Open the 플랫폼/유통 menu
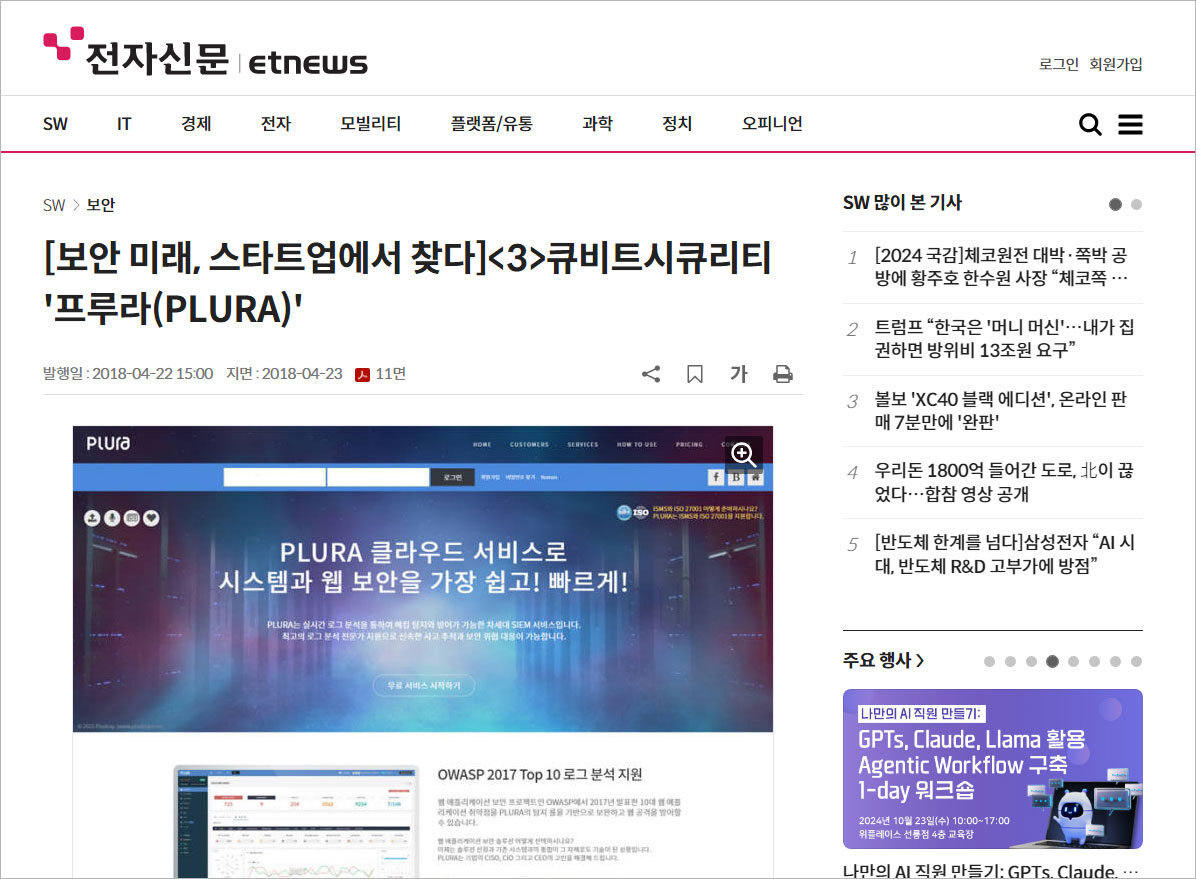The image size is (1196, 879). tap(492, 124)
